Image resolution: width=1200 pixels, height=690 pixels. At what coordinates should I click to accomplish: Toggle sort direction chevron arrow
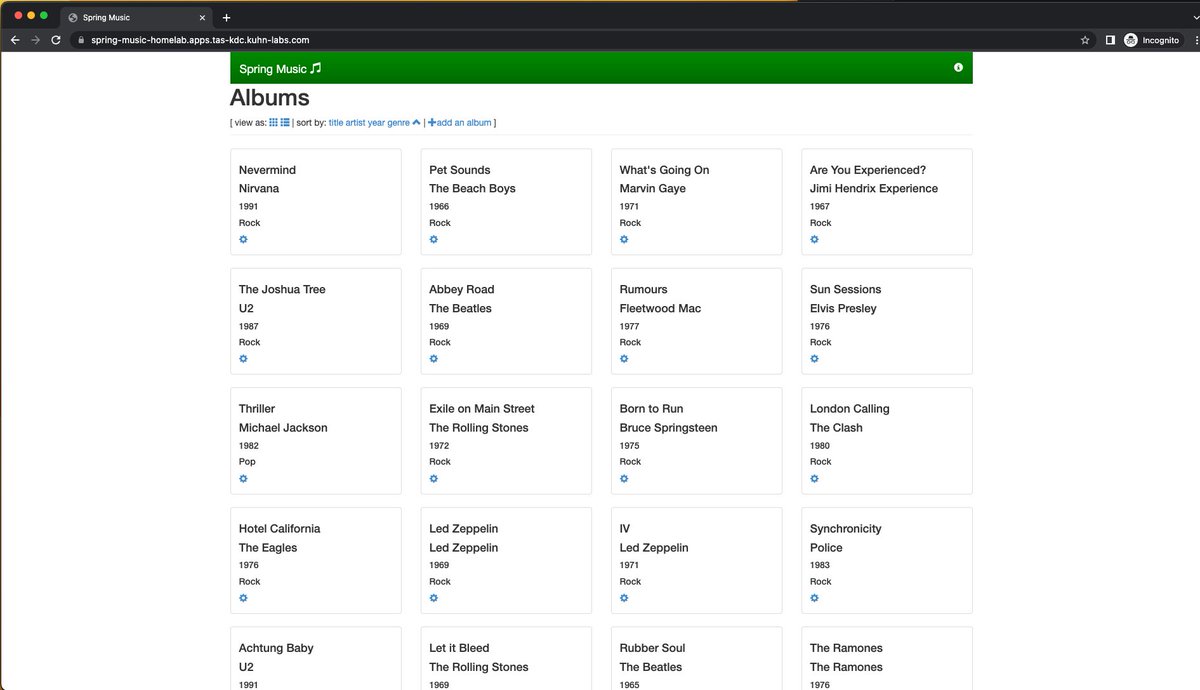tap(417, 122)
